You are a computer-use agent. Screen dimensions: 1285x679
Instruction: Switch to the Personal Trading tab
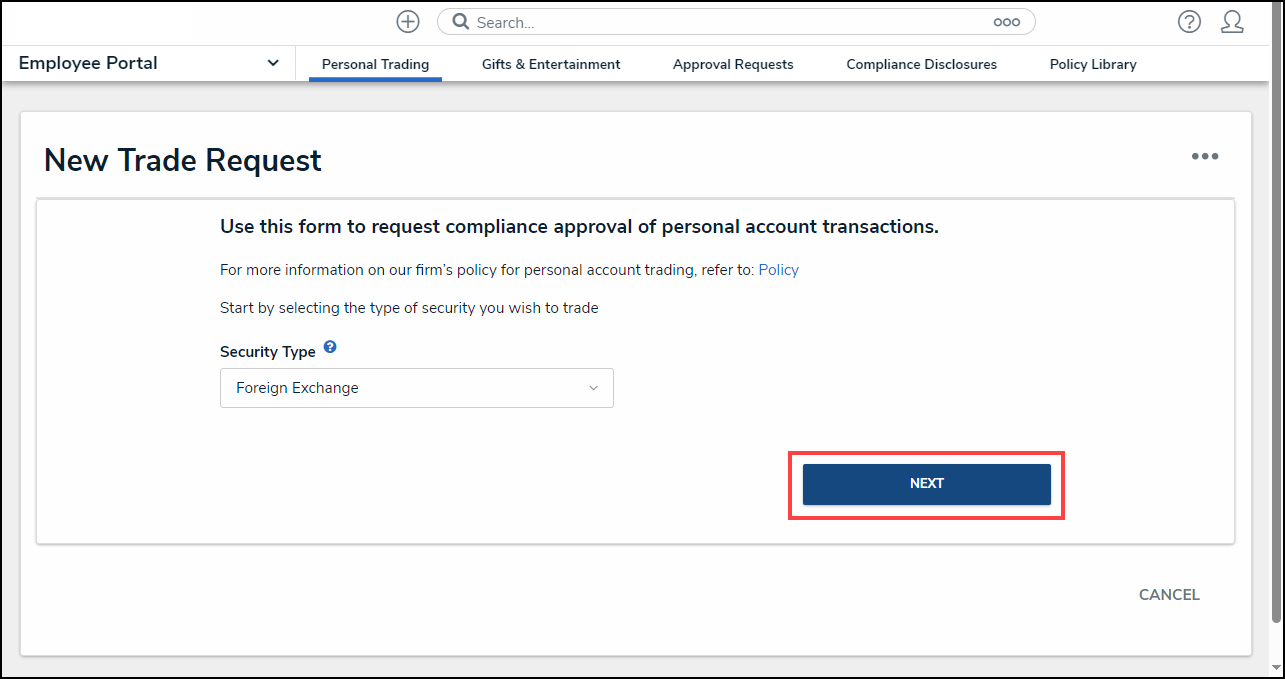(x=375, y=64)
